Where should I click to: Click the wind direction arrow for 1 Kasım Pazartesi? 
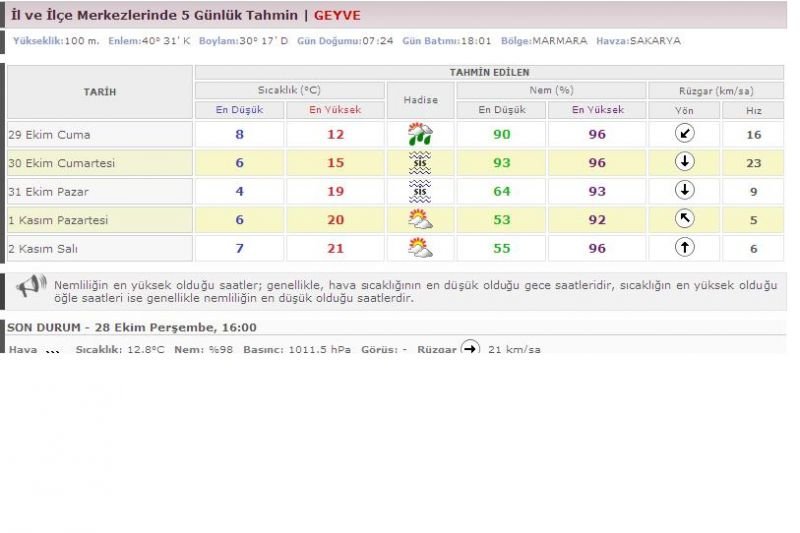pyautogui.click(x=685, y=220)
